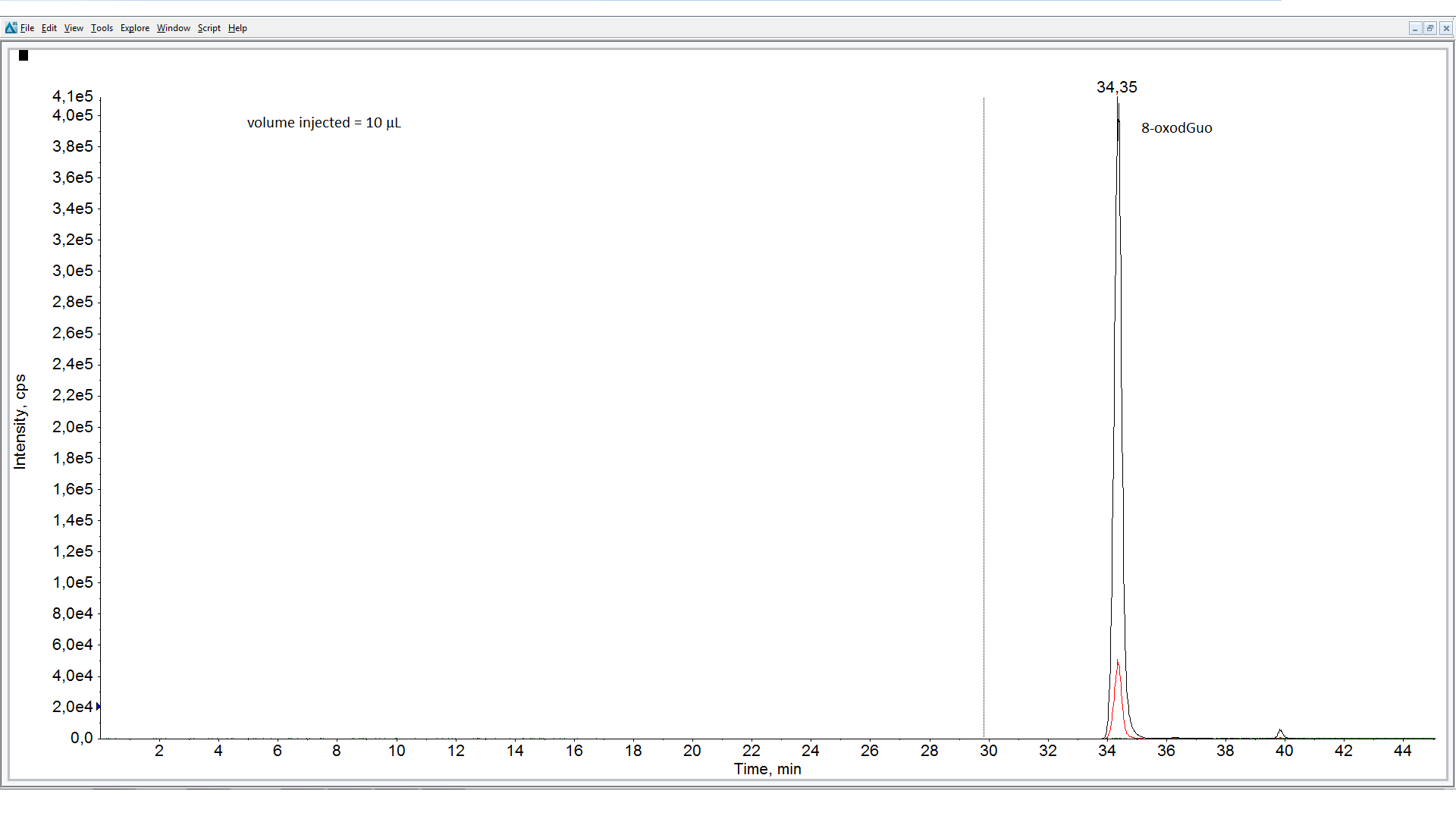Click the dotted vertical line near 30 min
The image size is (1456, 819).
tap(984, 417)
